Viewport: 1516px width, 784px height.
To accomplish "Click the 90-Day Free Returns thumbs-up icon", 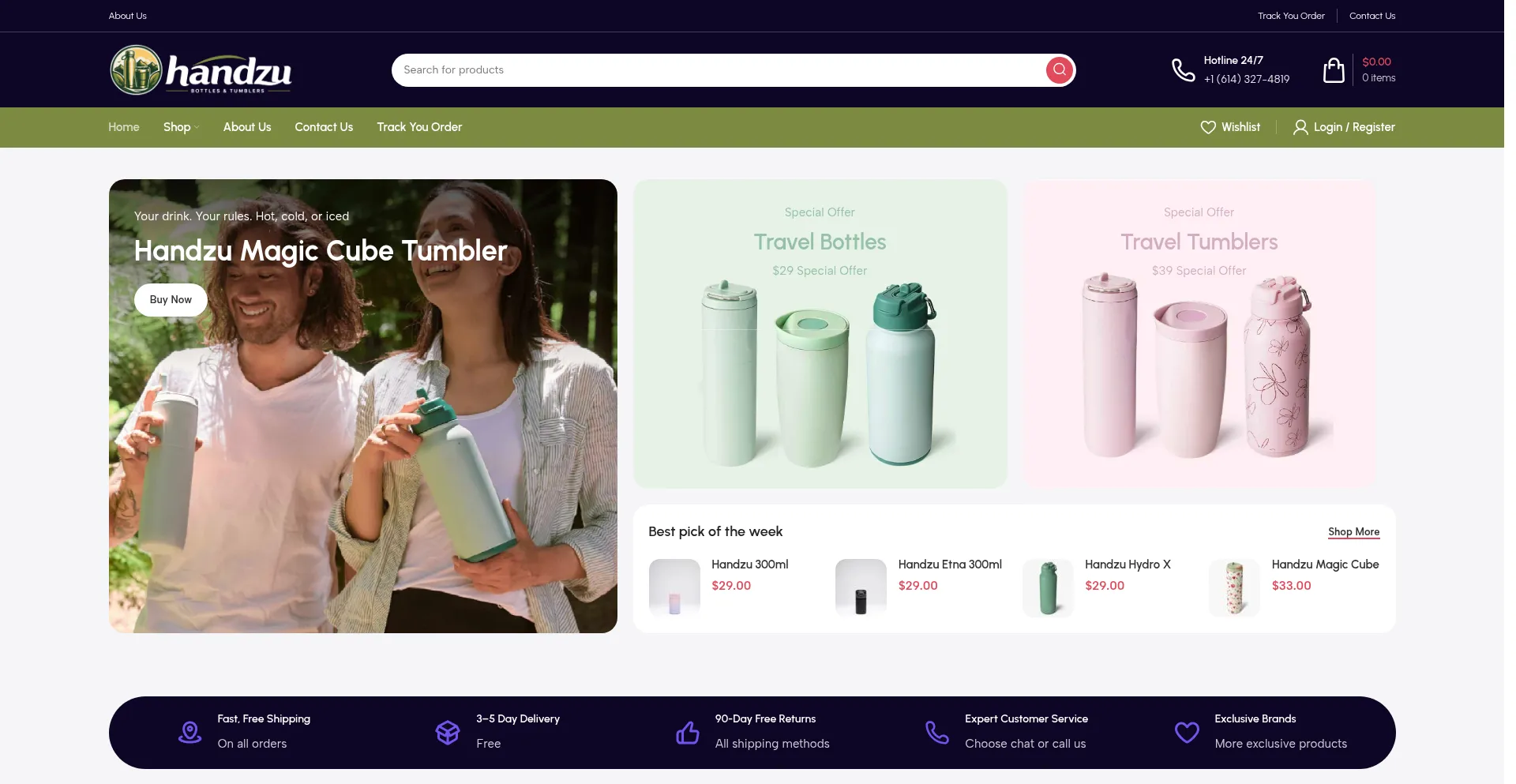I will pos(688,732).
